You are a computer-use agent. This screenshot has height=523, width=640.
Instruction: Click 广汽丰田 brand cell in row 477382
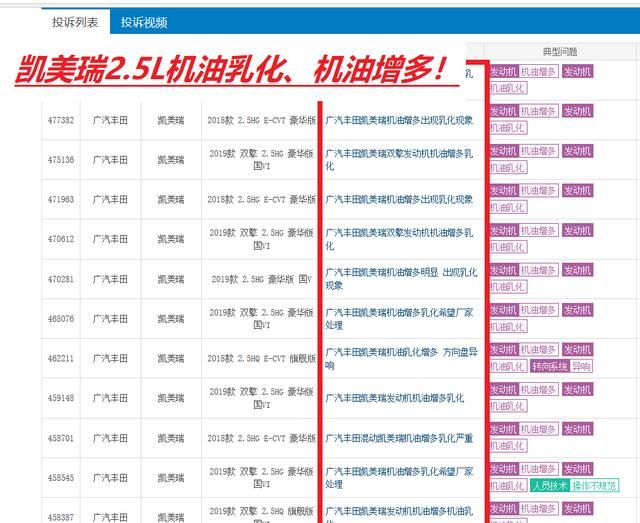click(110, 120)
